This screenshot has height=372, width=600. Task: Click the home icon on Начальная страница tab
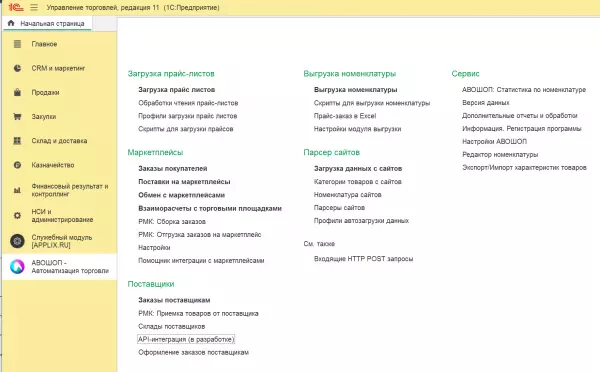tap(11, 23)
